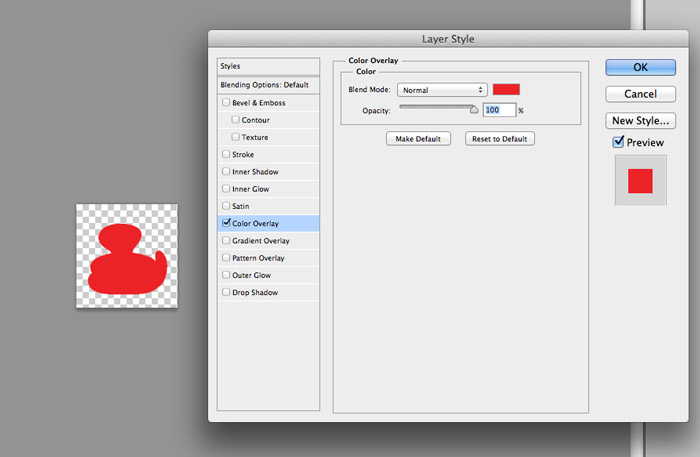Screen dimensions: 700x457
Task: Select the Satin row label
Action: coord(241,206)
